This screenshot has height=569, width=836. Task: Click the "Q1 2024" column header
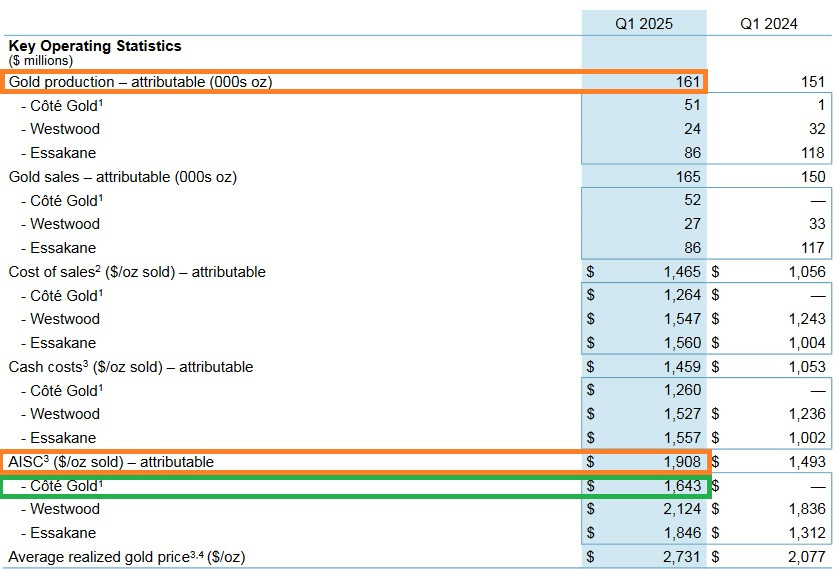[768, 24]
